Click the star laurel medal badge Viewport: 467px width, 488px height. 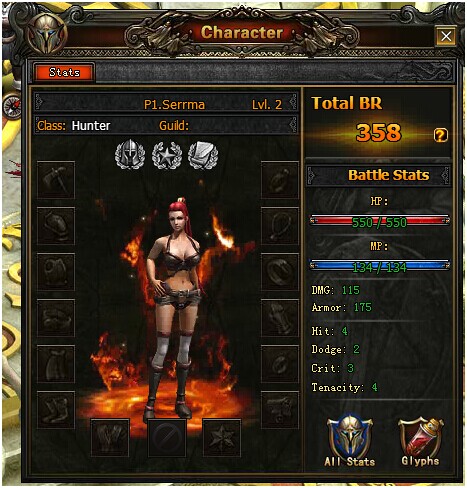[x=167, y=155]
